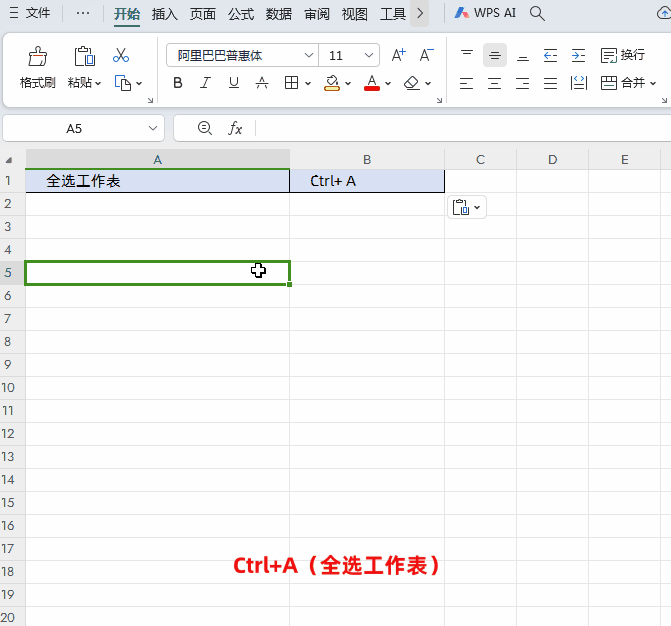Open WPS AI assistant

485,13
